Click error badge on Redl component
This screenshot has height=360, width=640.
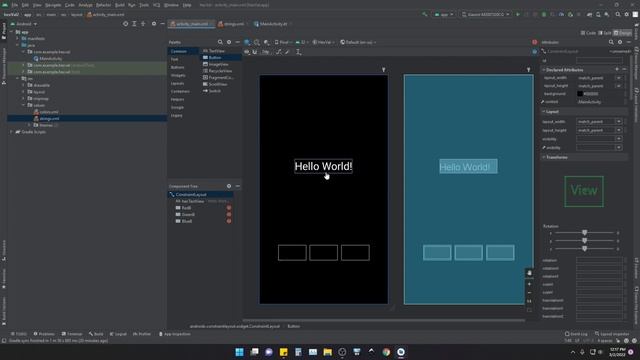point(229,208)
